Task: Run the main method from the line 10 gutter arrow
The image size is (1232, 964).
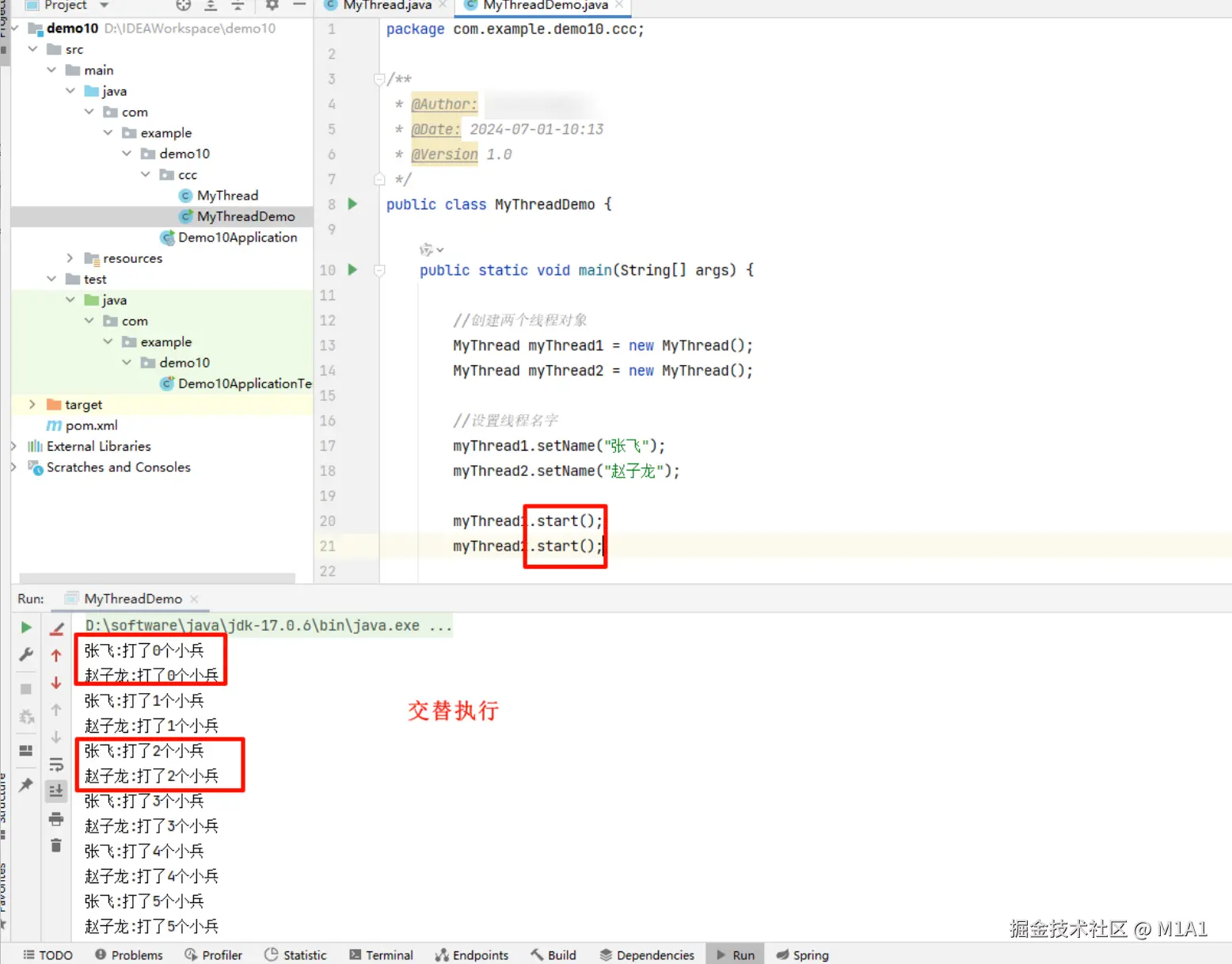Action: (353, 269)
